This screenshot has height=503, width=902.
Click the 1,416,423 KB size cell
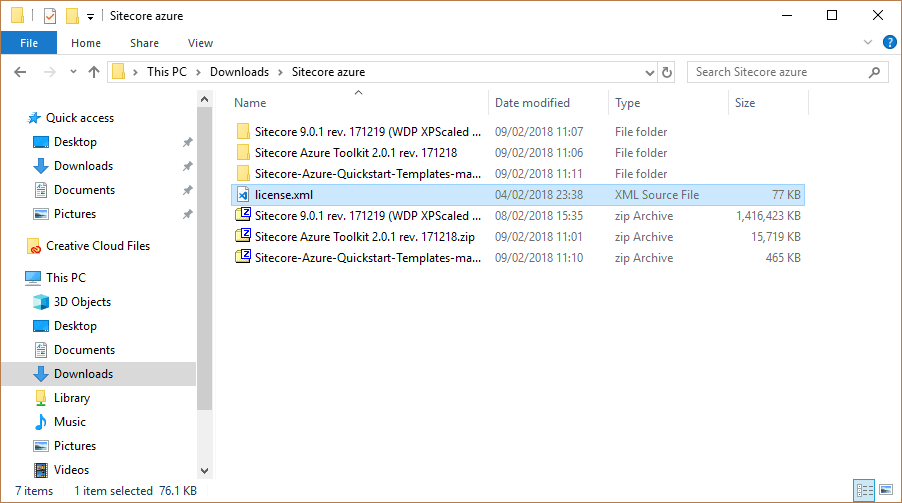768,216
